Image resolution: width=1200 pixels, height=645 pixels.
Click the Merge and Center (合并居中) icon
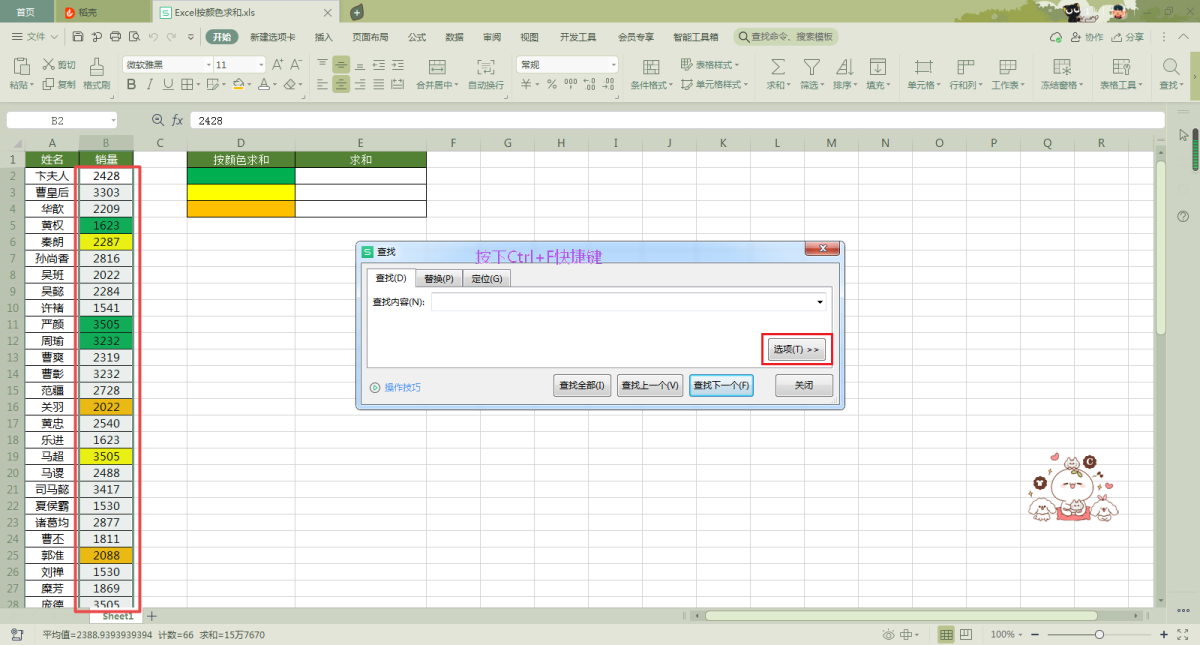[x=436, y=67]
